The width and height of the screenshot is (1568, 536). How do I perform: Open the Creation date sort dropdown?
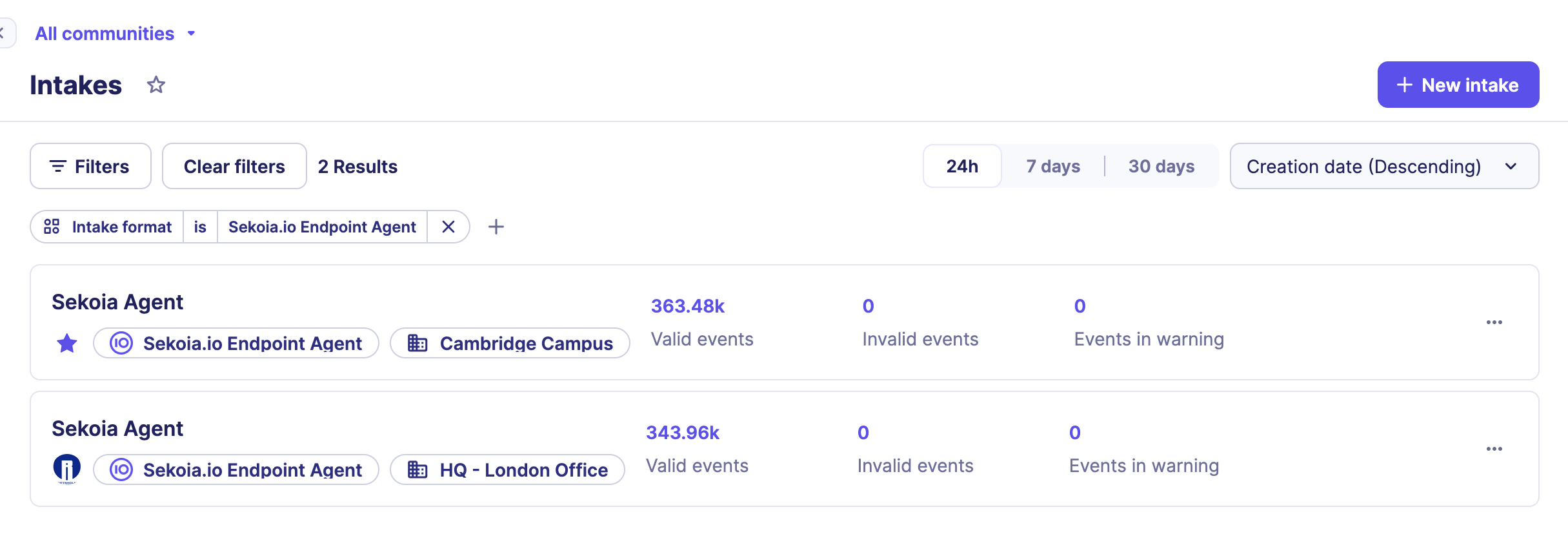click(1383, 167)
